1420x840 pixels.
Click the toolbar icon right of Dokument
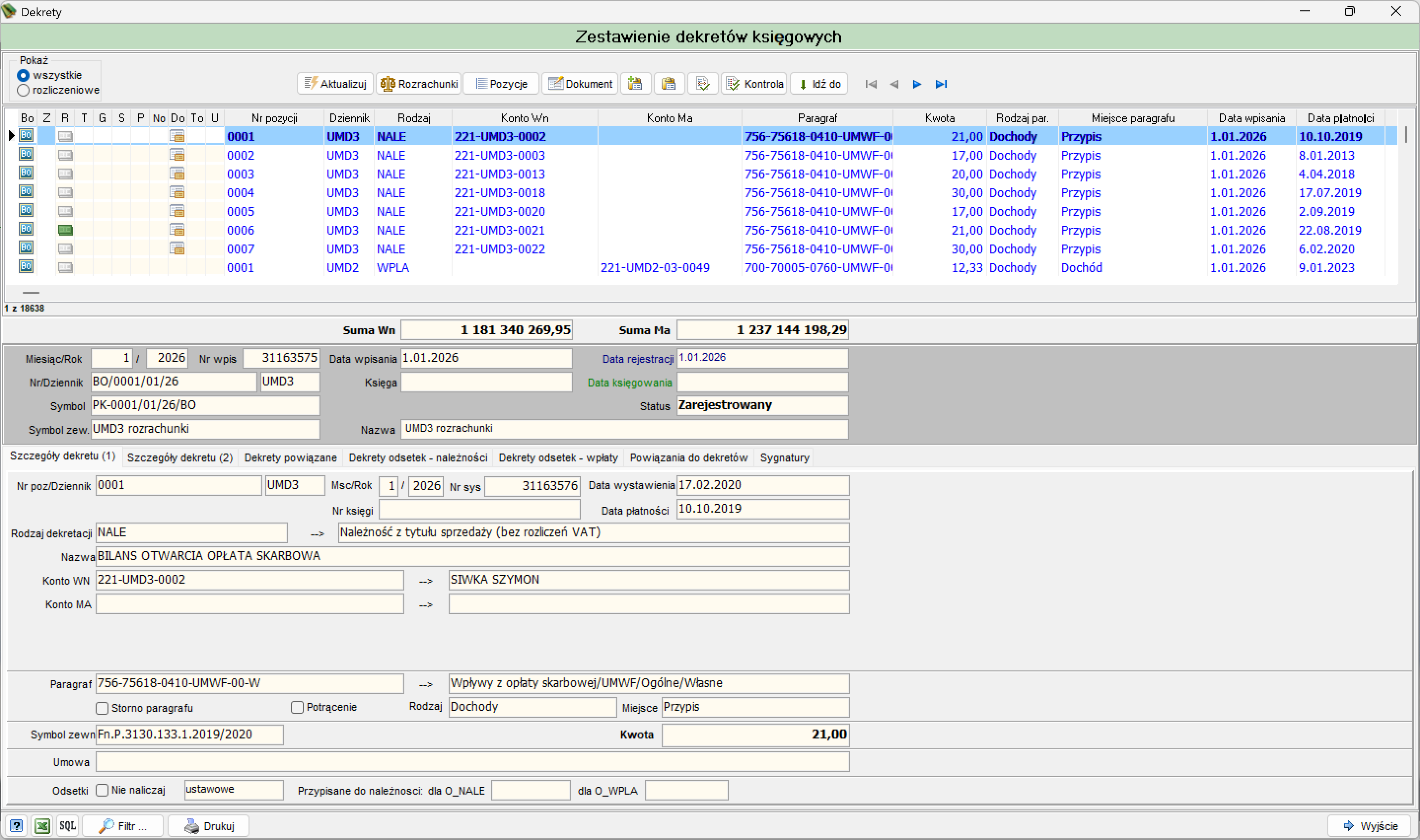point(636,84)
